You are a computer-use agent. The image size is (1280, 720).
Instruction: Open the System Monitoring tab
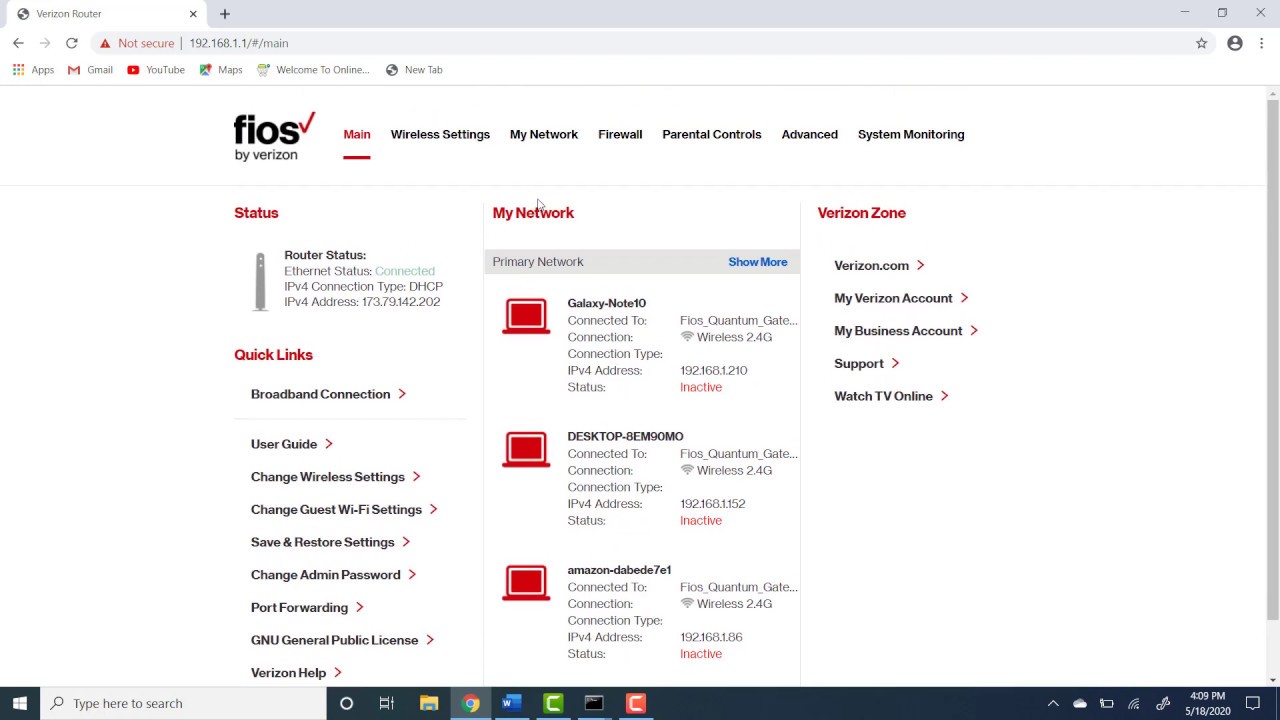point(911,134)
